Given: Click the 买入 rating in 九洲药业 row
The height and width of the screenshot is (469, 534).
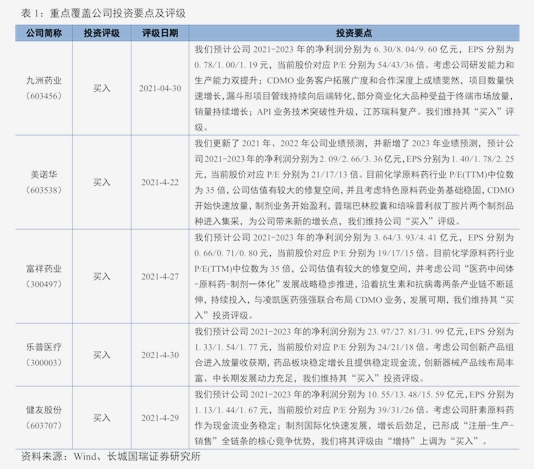Looking at the screenshot, I should (x=102, y=88).
